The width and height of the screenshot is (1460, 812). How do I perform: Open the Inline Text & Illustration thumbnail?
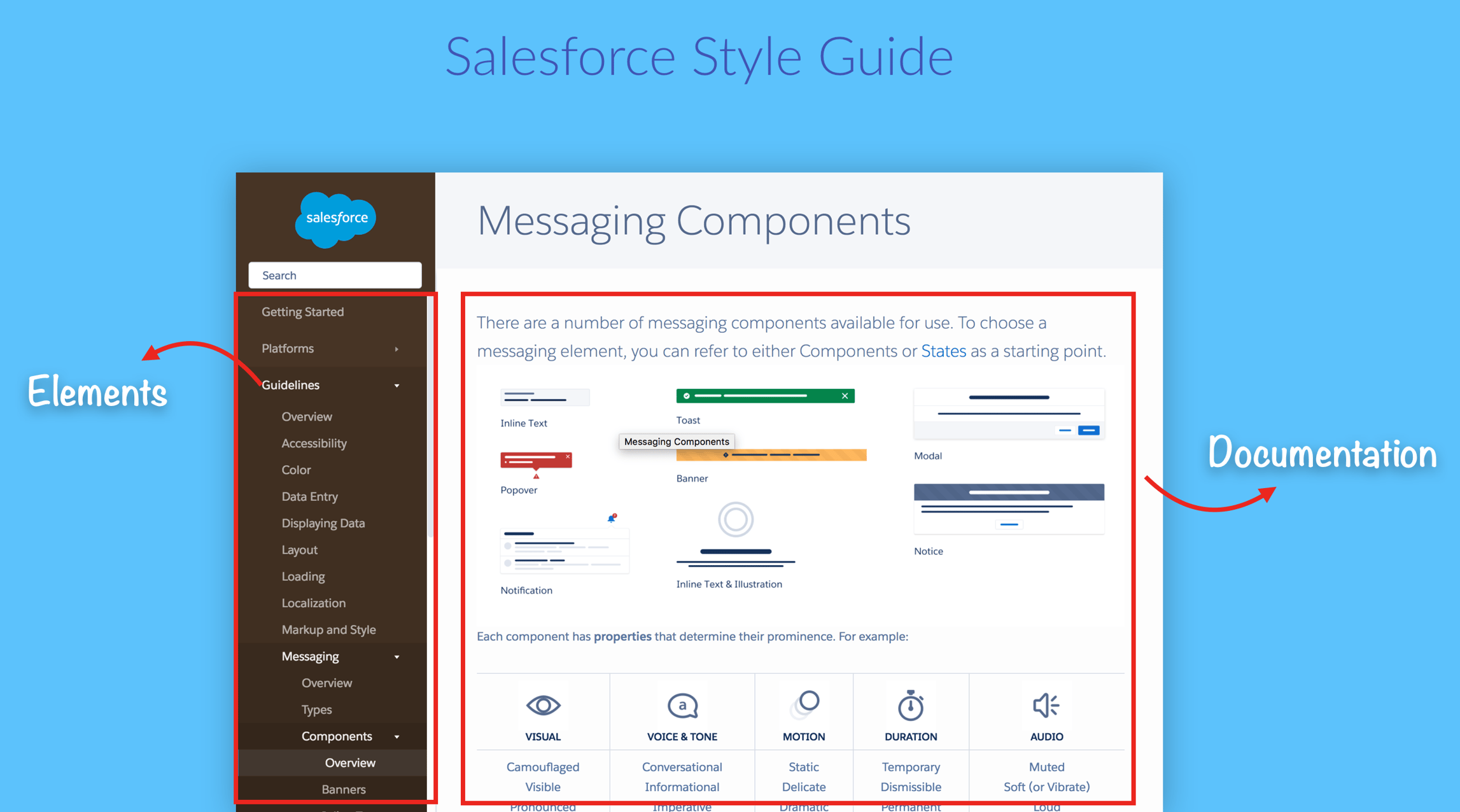pyautogui.click(x=736, y=535)
